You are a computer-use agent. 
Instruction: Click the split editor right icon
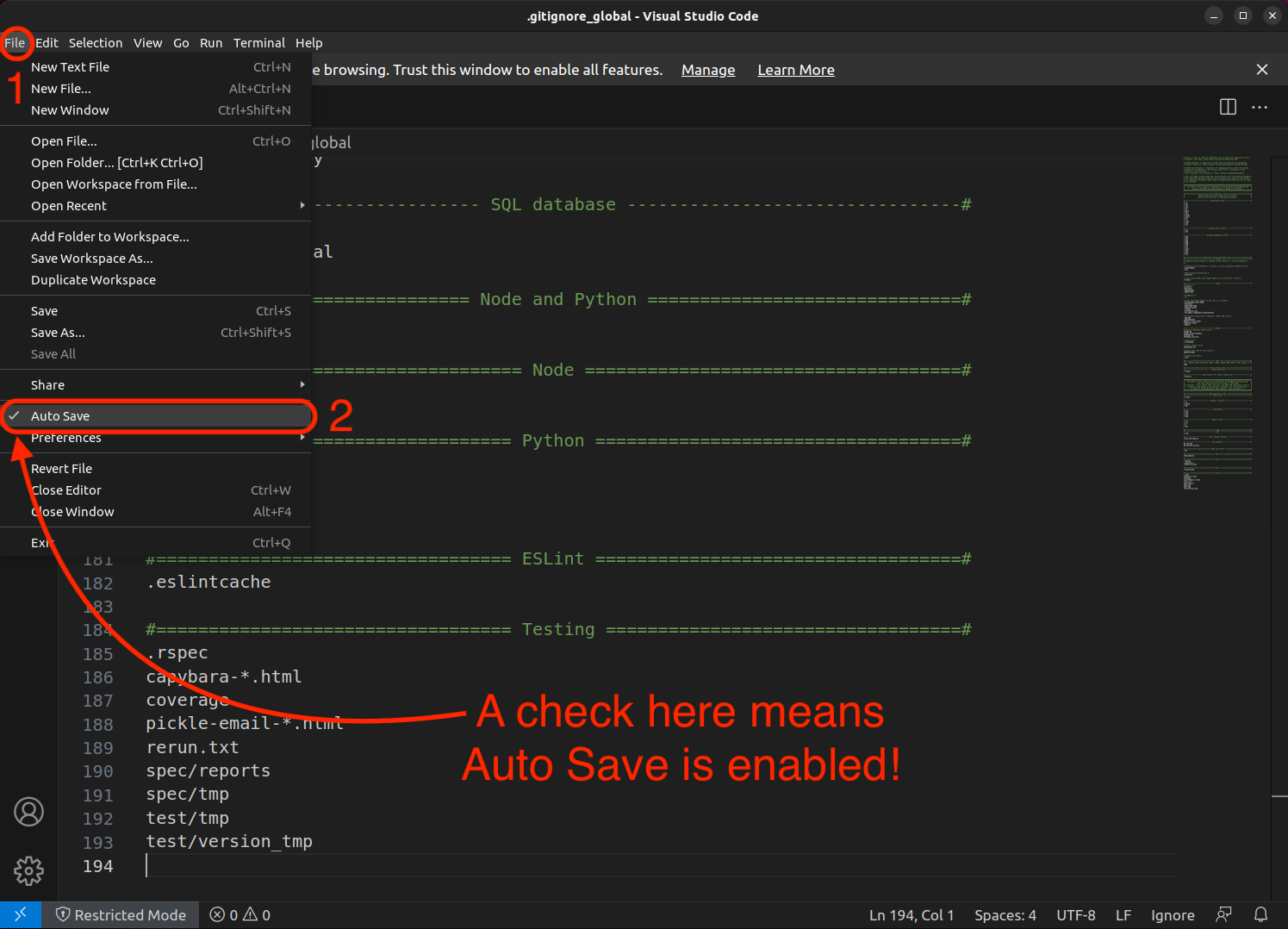pos(1228,107)
